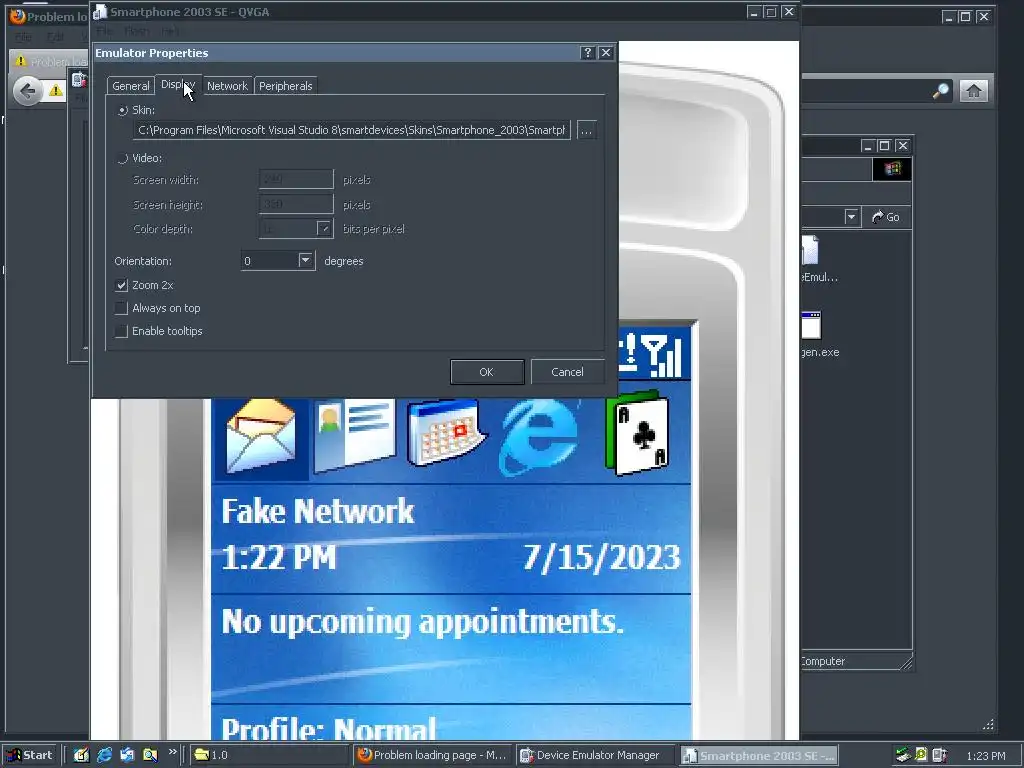Open the Explorer address bar dropdown arrow
The height and width of the screenshot is (768, 1024).
(x=851, y=217)
